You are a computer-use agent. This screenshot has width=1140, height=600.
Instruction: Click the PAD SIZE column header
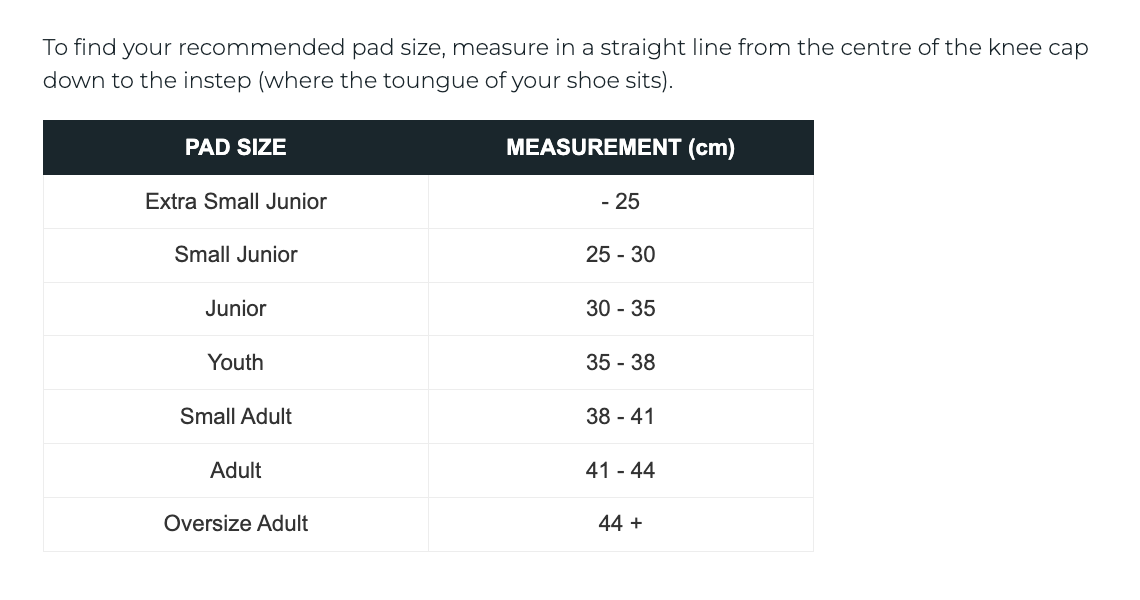[236, 148]
